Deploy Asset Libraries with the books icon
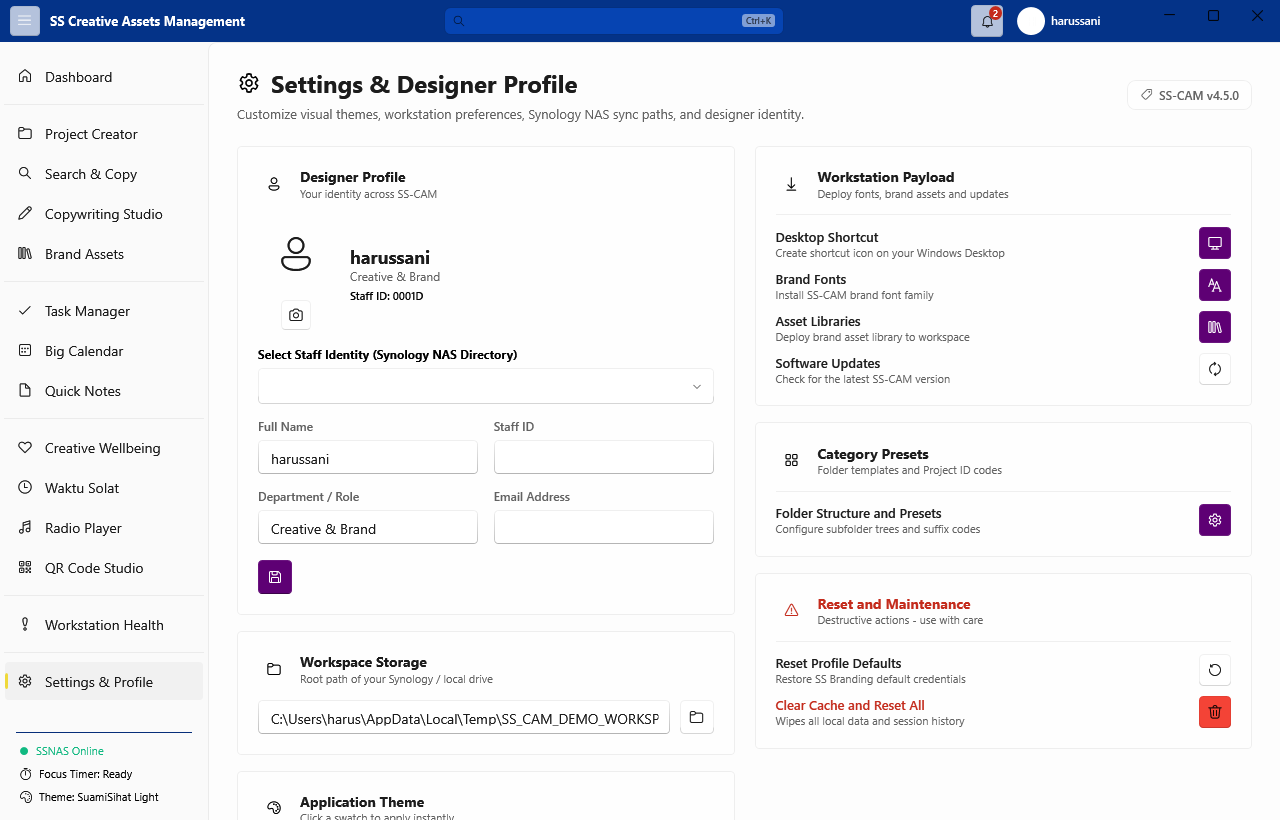Viewport: 1280px width, 820px height. pyautogui.click(x=1215, y=327)
